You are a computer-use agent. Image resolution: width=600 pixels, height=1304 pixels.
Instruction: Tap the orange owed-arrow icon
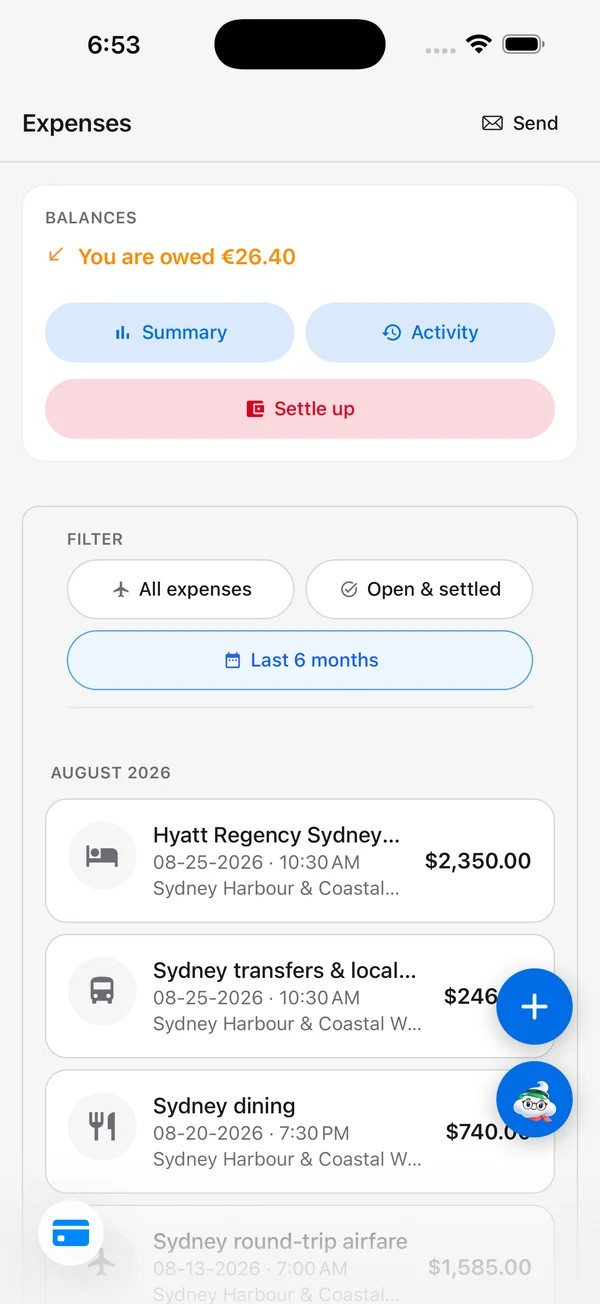56,255
